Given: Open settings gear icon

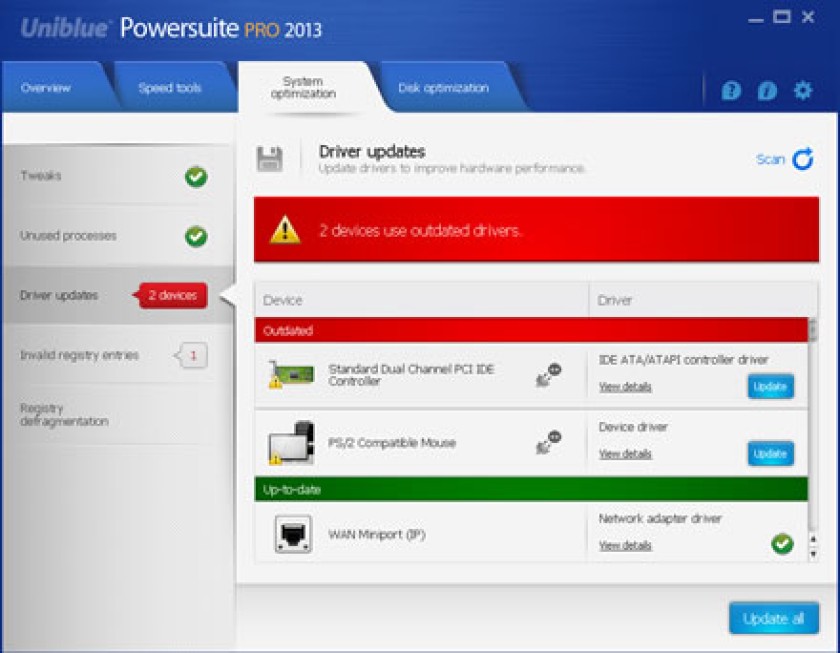Looking at the screenshot, I should point(802,90).
